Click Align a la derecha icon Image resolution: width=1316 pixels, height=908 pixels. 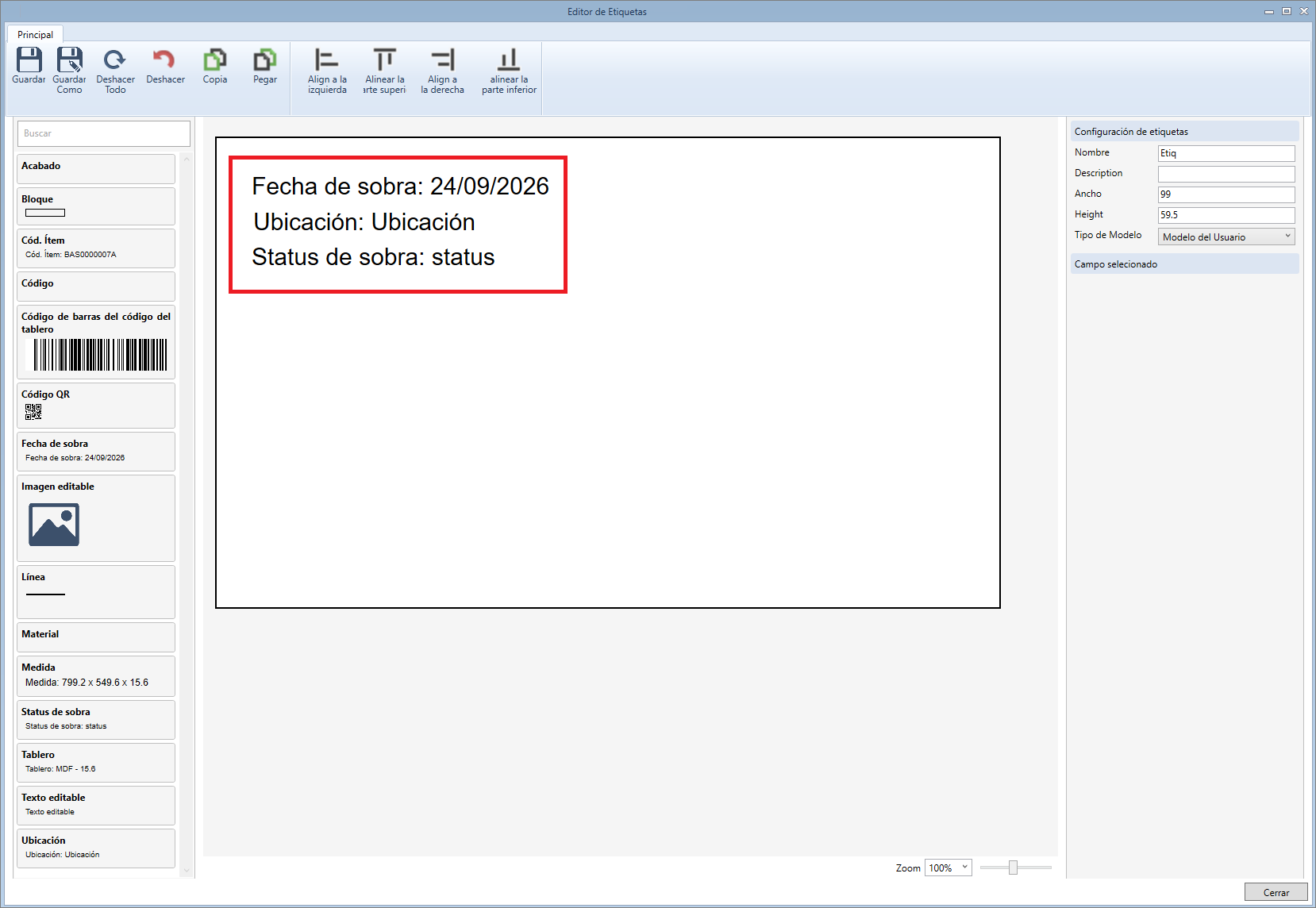(442, 60)
